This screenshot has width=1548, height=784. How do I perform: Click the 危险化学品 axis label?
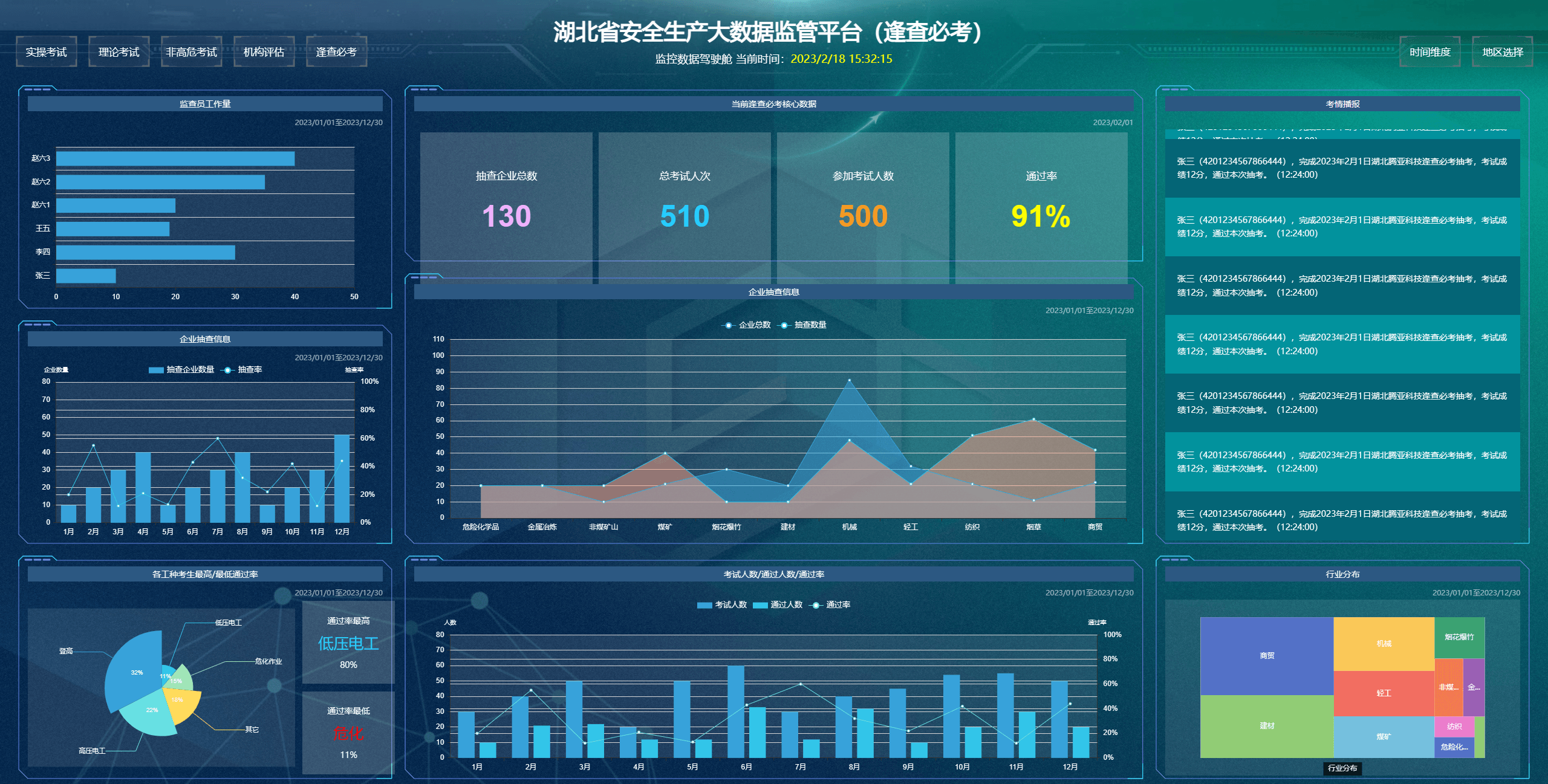(481, 527)
